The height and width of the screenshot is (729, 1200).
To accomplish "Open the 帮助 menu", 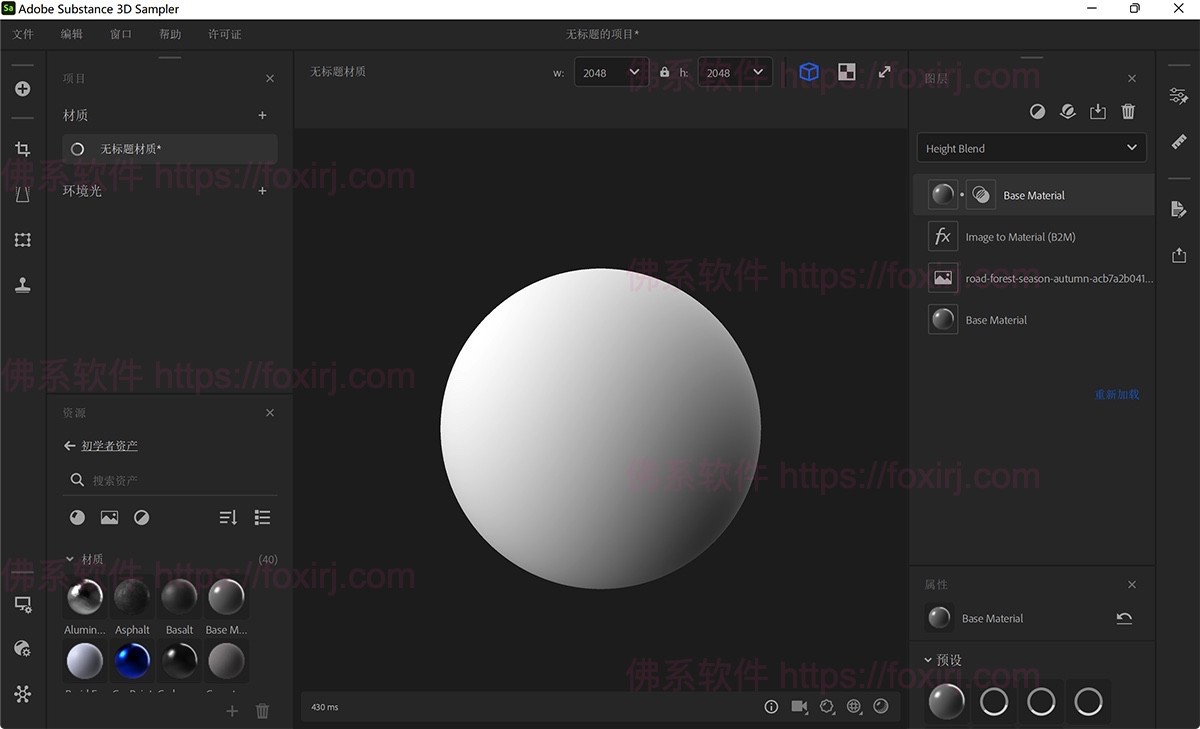I will 170,33.
